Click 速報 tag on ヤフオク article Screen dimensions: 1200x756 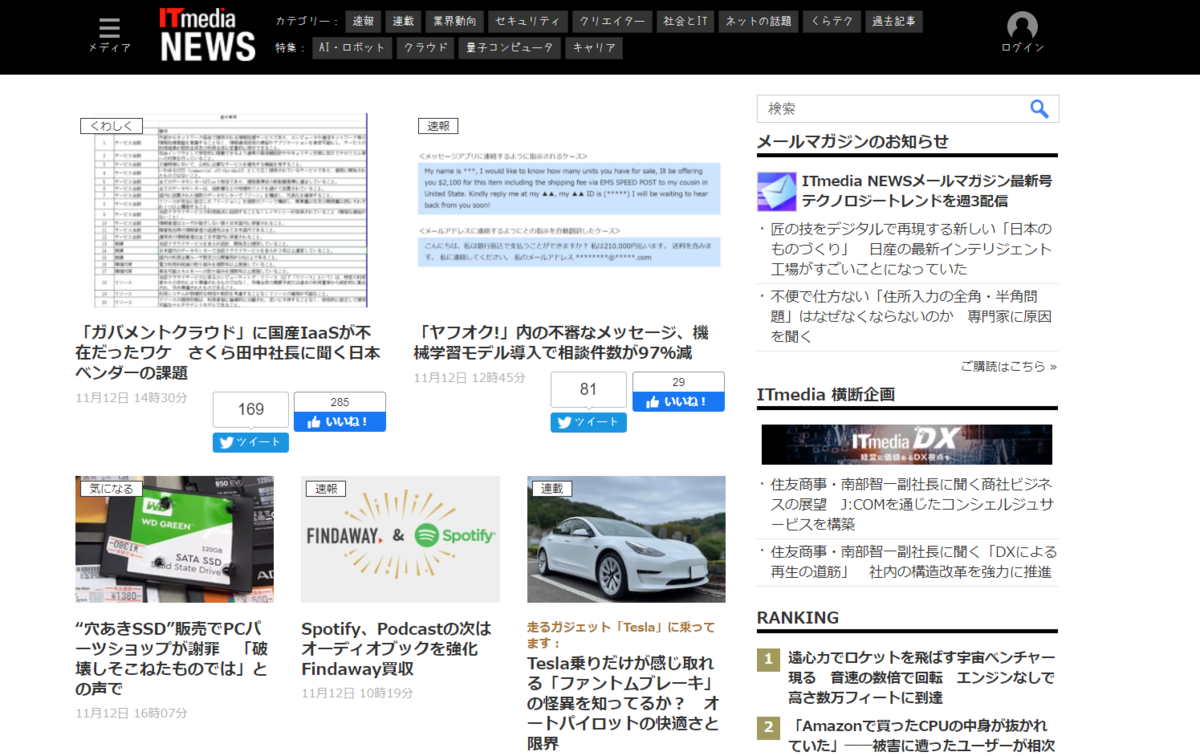[438, 126]
